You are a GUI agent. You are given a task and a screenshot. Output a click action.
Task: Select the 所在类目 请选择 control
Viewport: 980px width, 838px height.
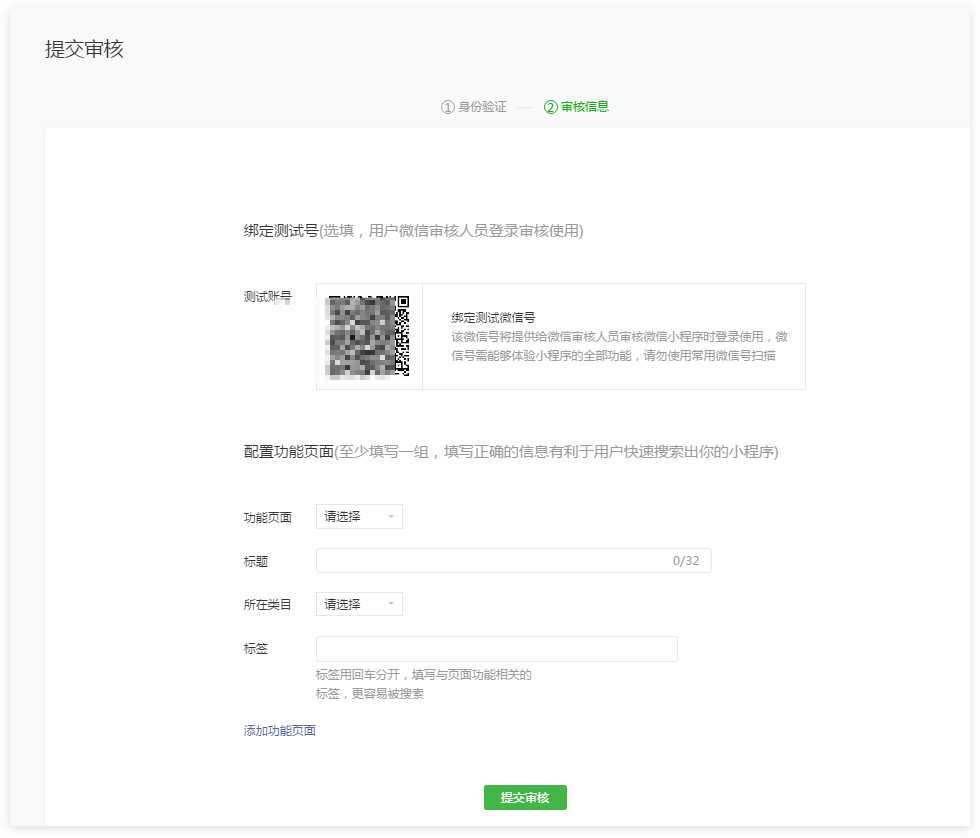358,604
